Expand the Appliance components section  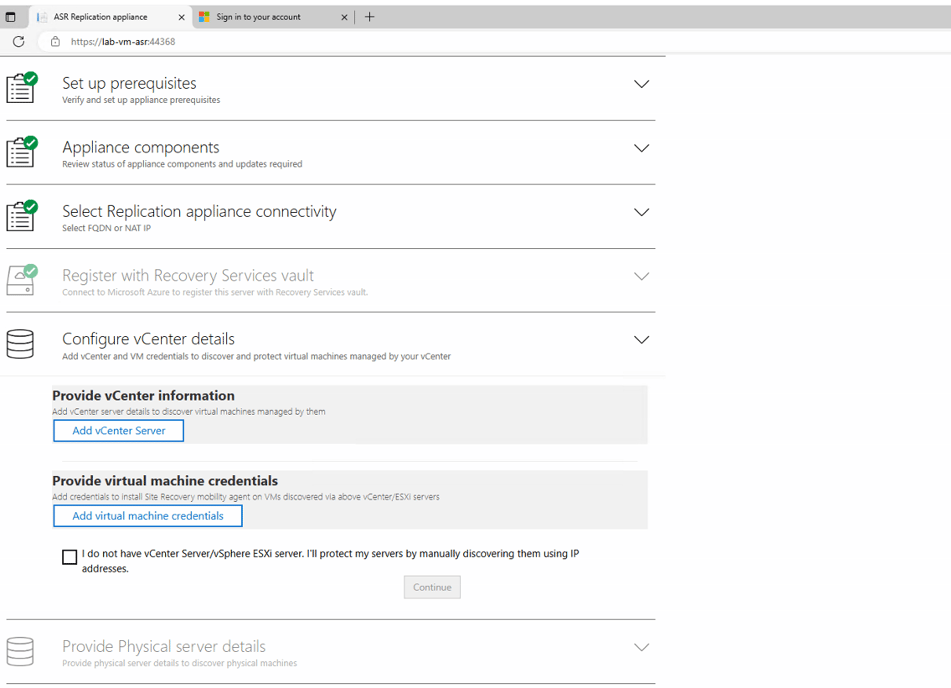click(642, 148)
